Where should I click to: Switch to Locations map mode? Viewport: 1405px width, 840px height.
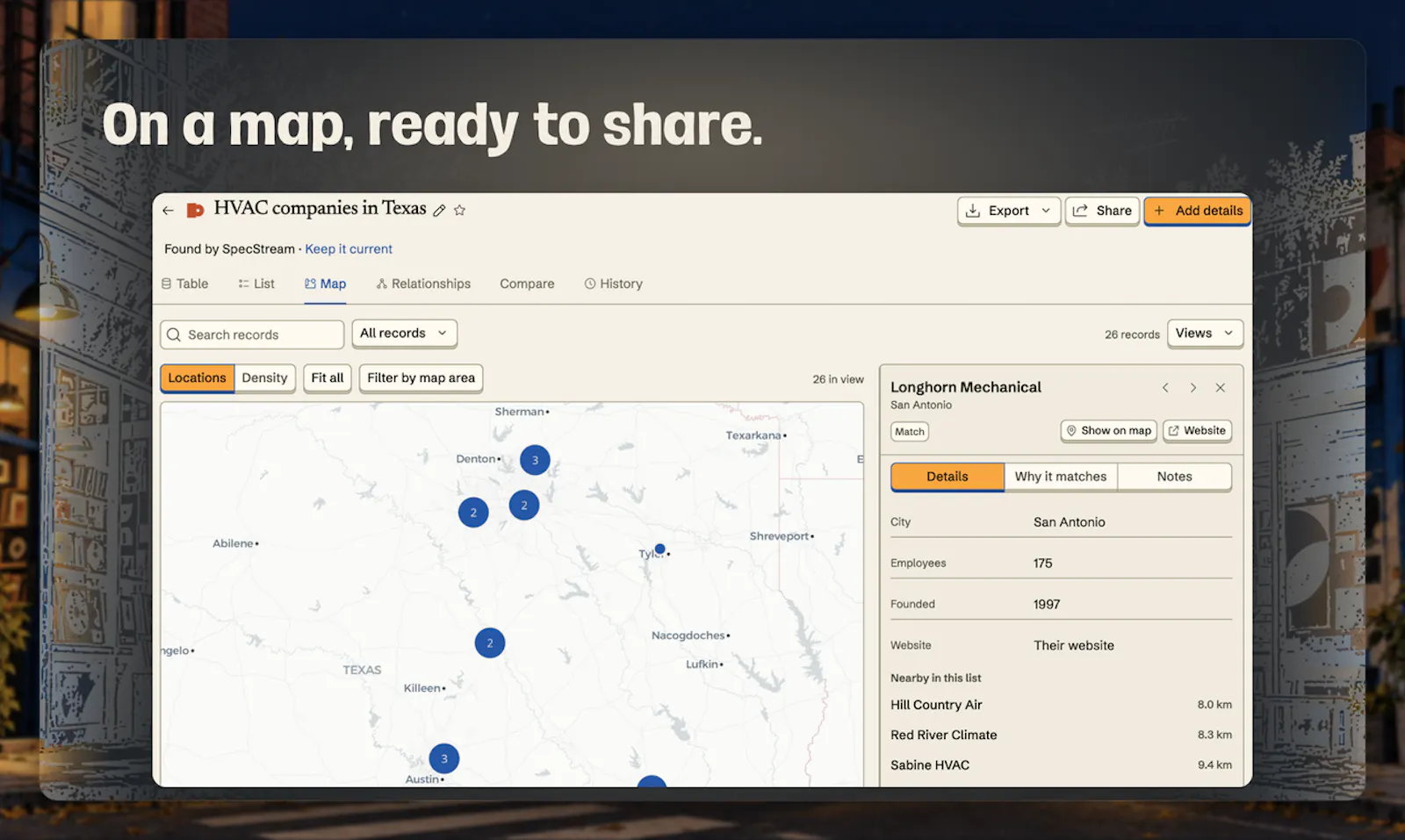point(197,378)
